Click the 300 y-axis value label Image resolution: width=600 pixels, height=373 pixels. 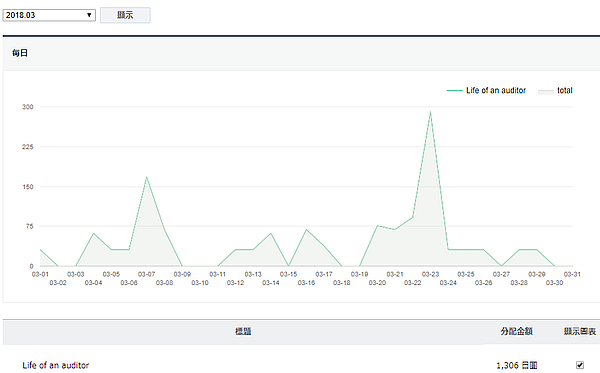28,107
